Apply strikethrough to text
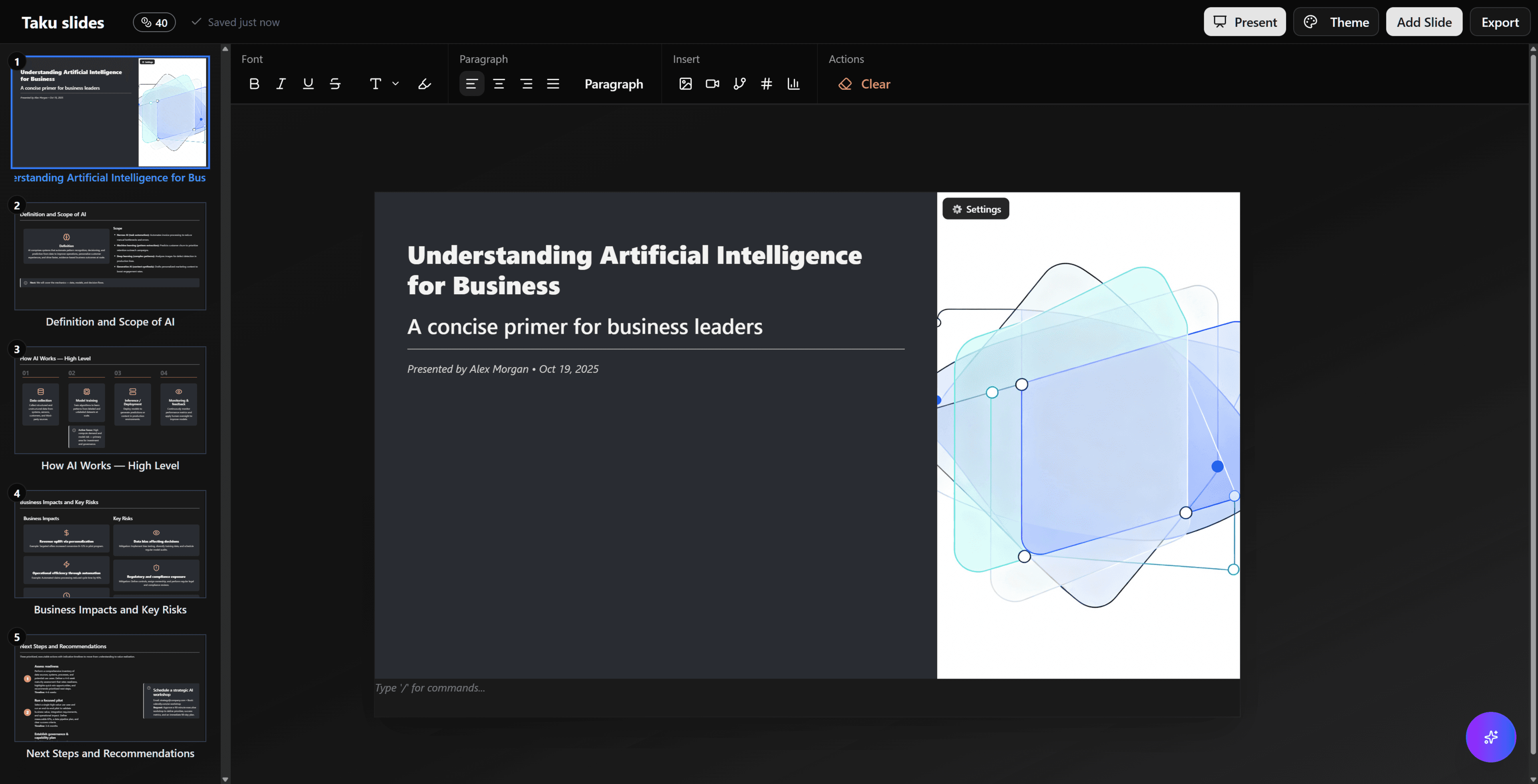1538x784 pixels. (x=335, y=84)
